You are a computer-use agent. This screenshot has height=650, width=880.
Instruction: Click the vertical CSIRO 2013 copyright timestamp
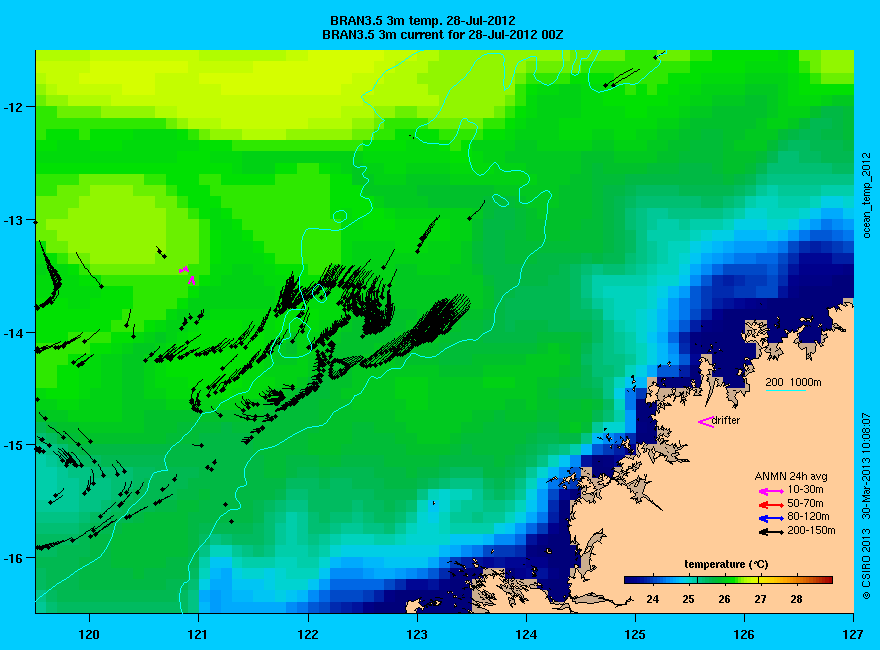pyautogui.click(x=867, y=507)
